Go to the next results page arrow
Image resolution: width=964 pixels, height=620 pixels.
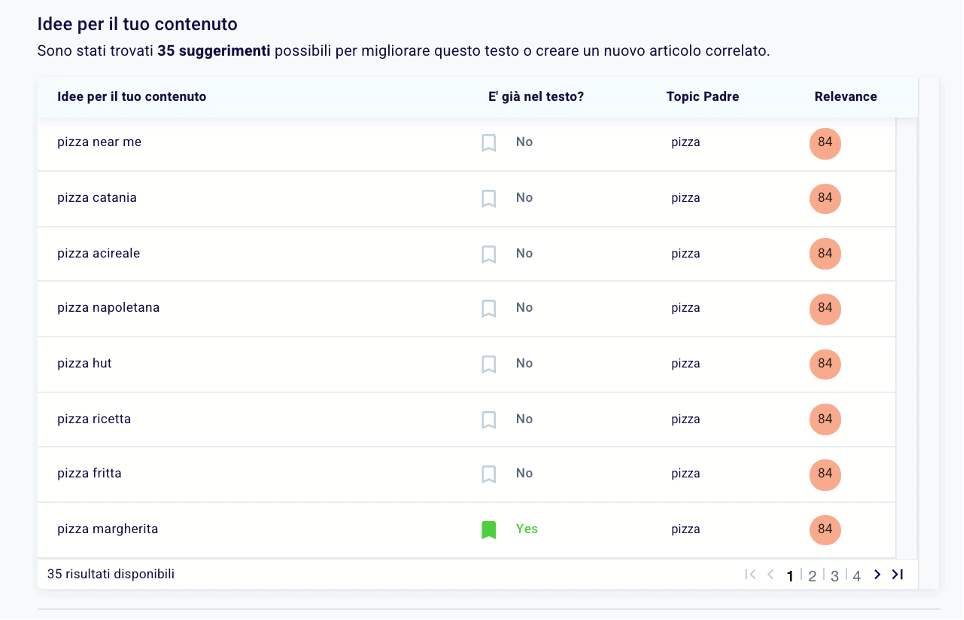tap(877, 574)
